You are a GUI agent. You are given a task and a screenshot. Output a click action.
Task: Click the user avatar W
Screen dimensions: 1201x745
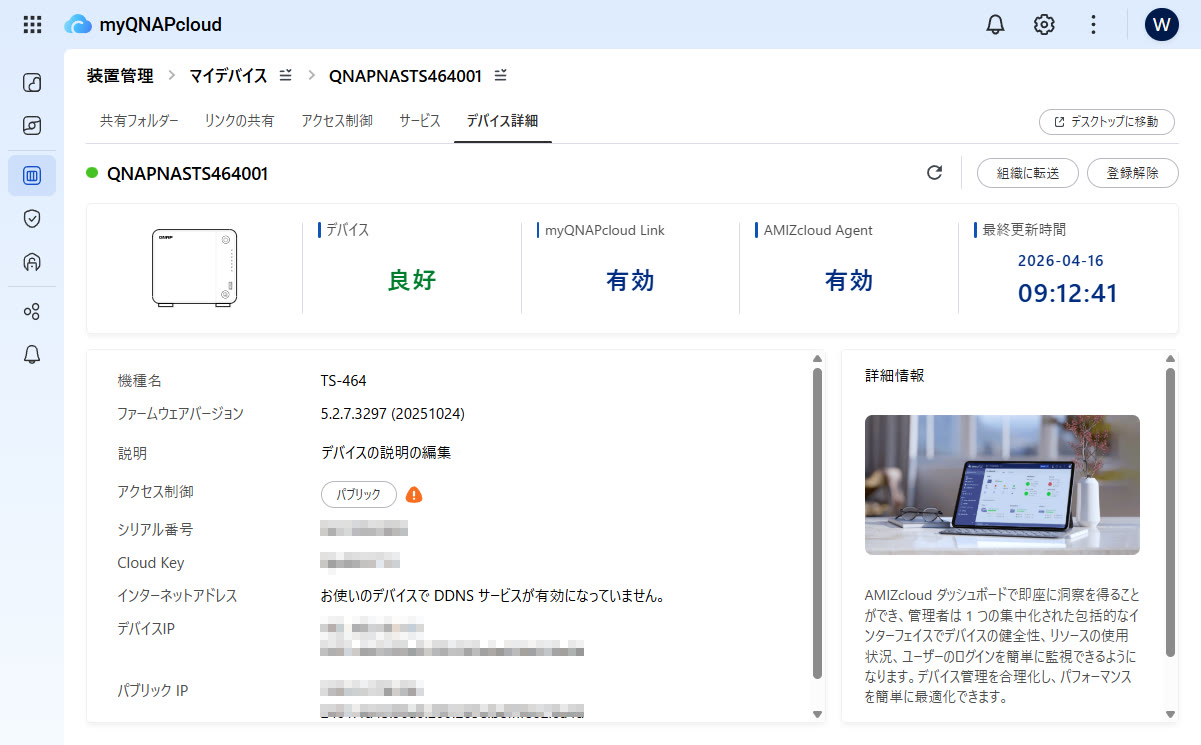click(1161, 25)
